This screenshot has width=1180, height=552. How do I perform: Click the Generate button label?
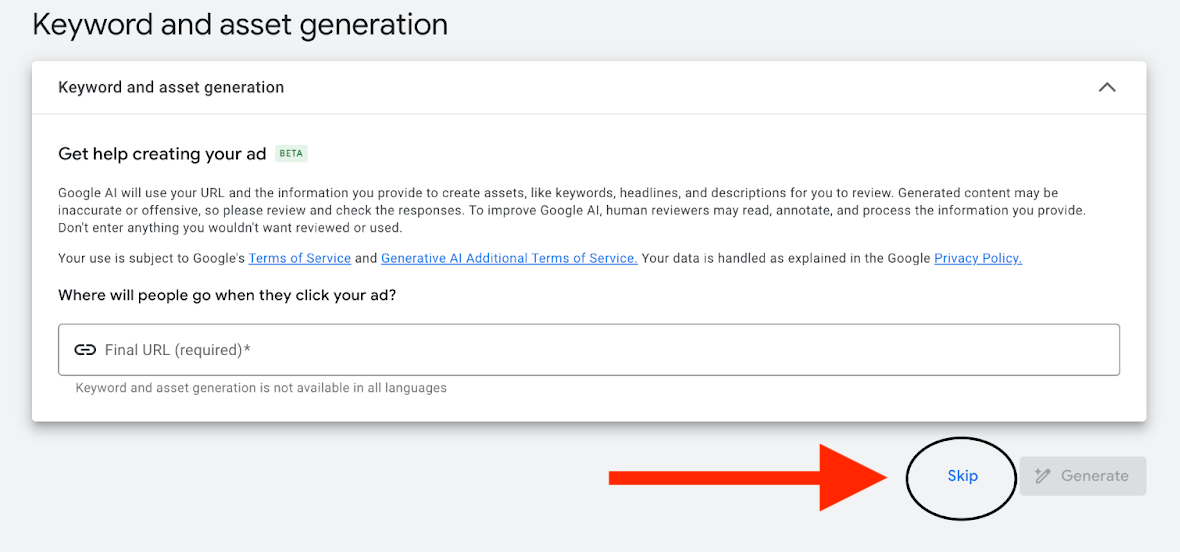tap(1094, 476)
